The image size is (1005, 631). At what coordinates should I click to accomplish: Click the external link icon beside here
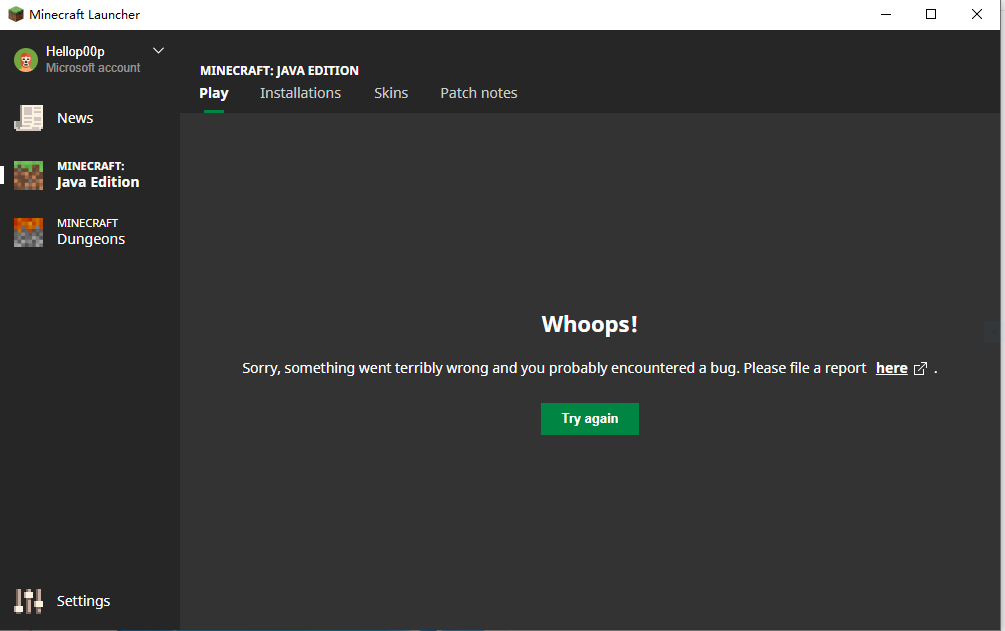pos(920,369)
